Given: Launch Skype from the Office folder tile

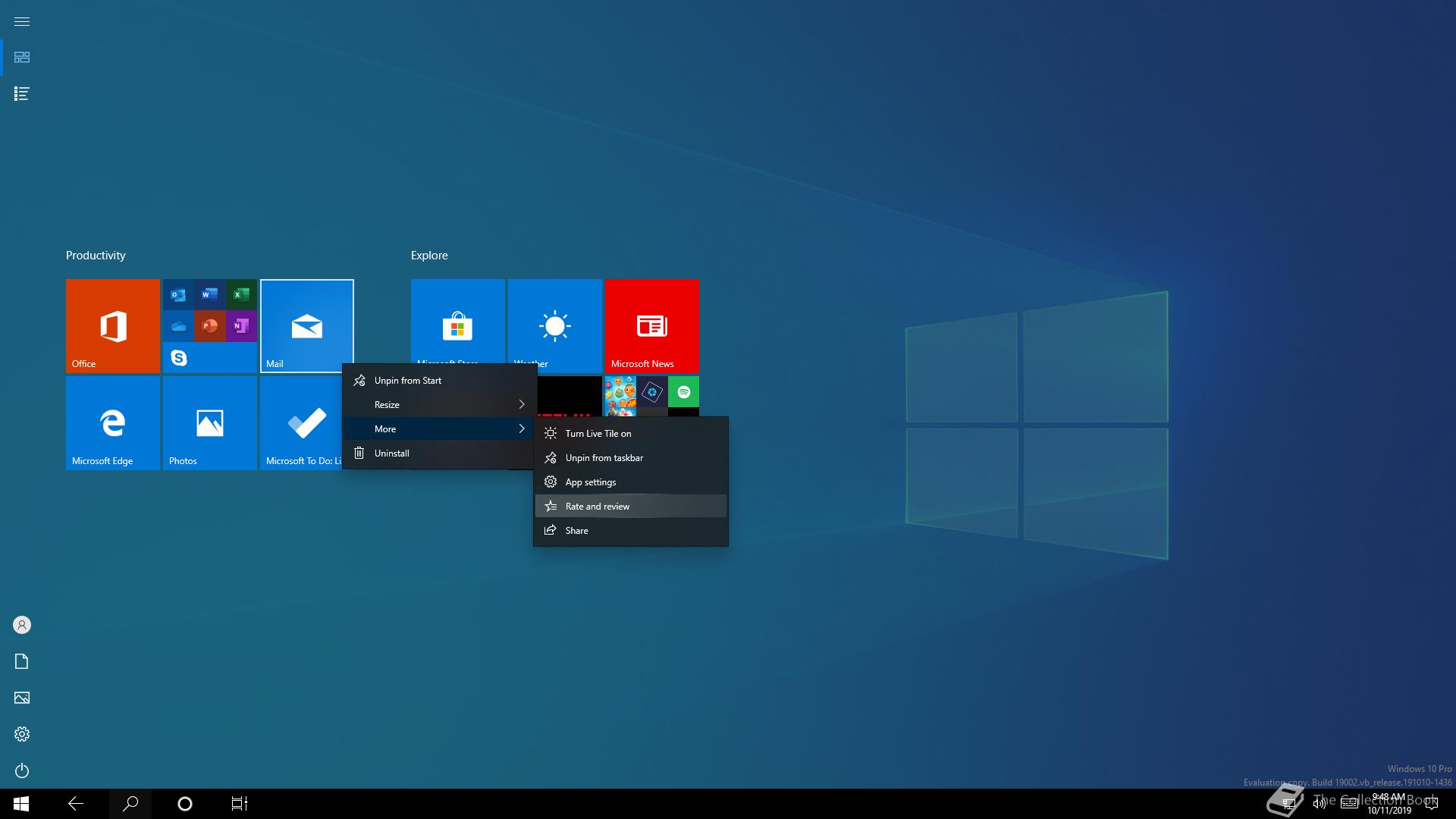Looking at the screenshot, I should [x=178, y=358].
